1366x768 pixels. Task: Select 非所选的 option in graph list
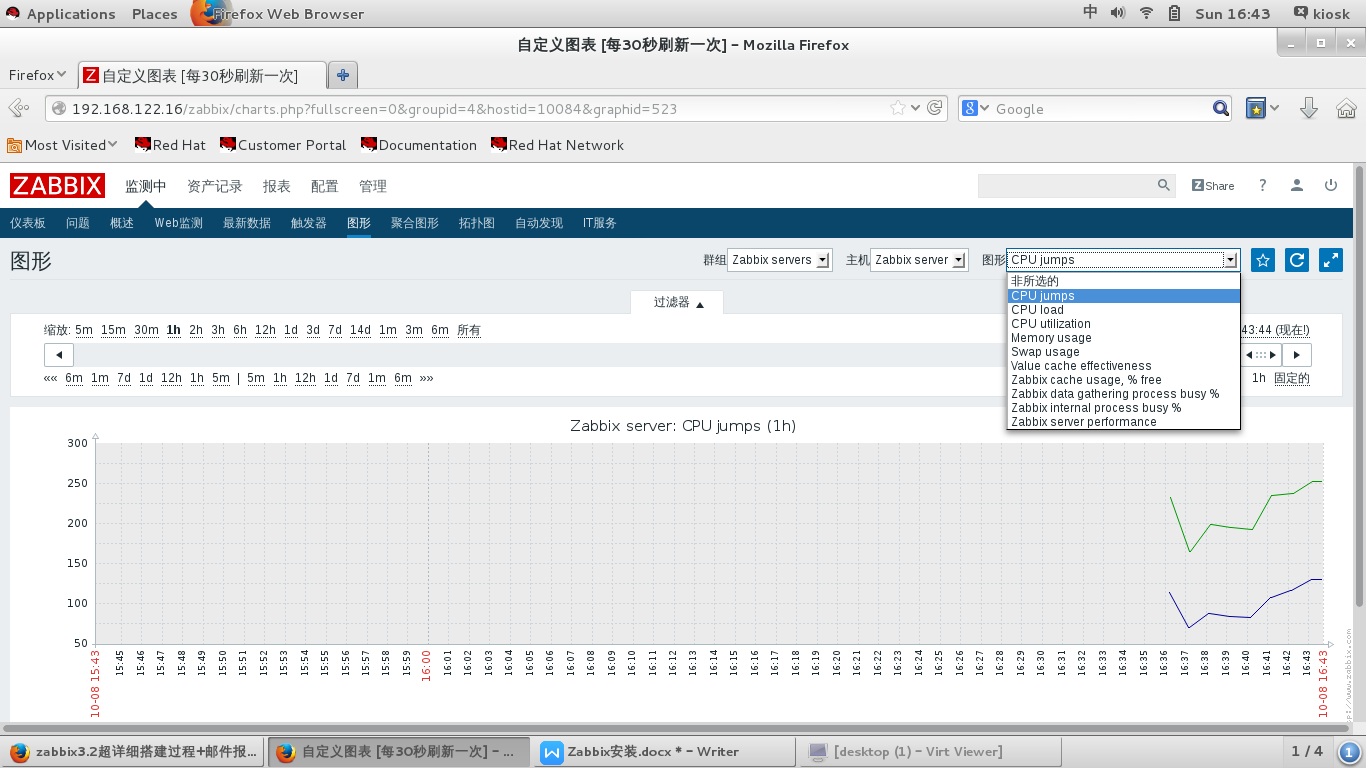tap(1124, 281)
